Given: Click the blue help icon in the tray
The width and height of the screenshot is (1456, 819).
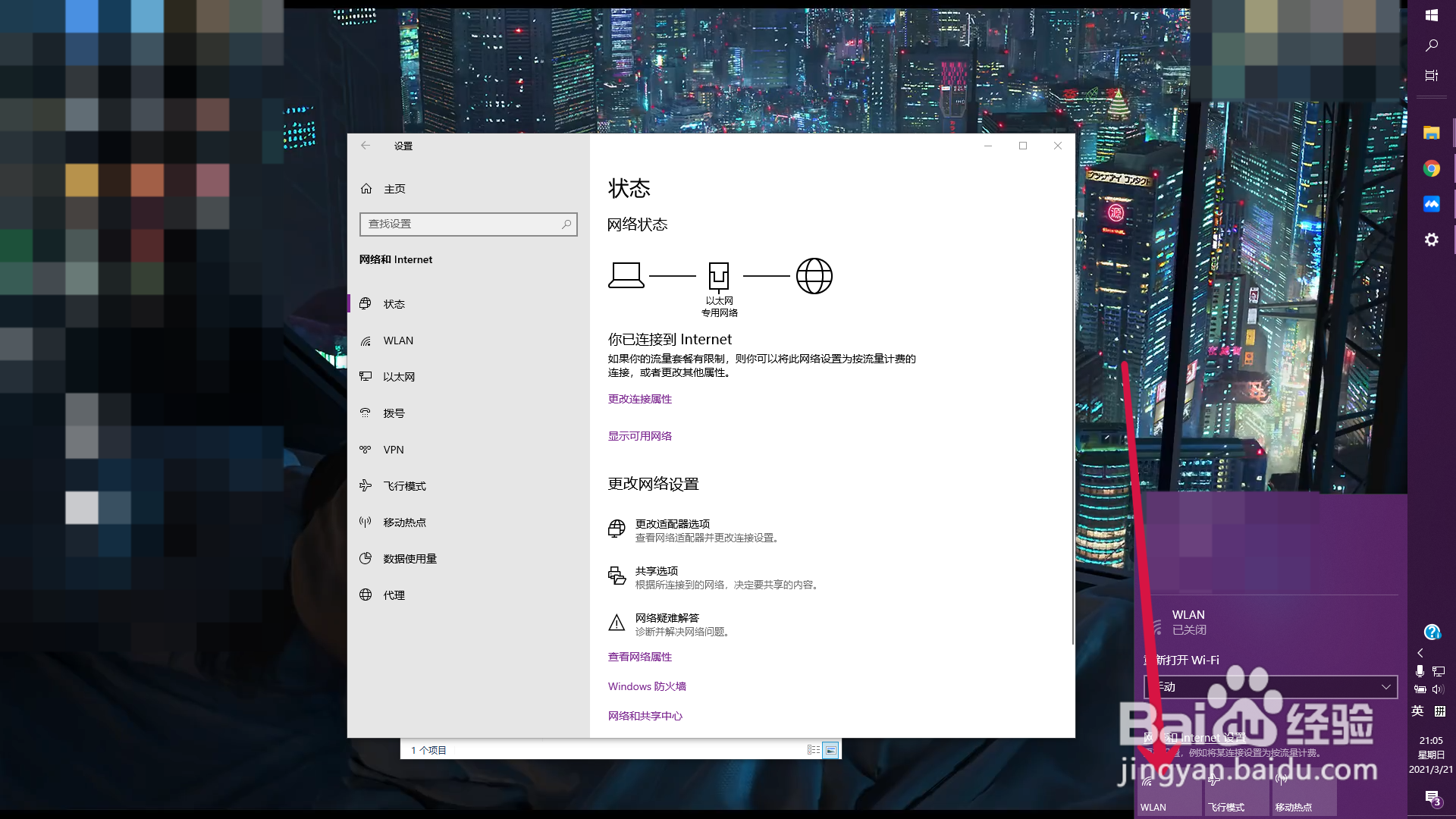Looking at the screenshot, I should [1432, 632].
